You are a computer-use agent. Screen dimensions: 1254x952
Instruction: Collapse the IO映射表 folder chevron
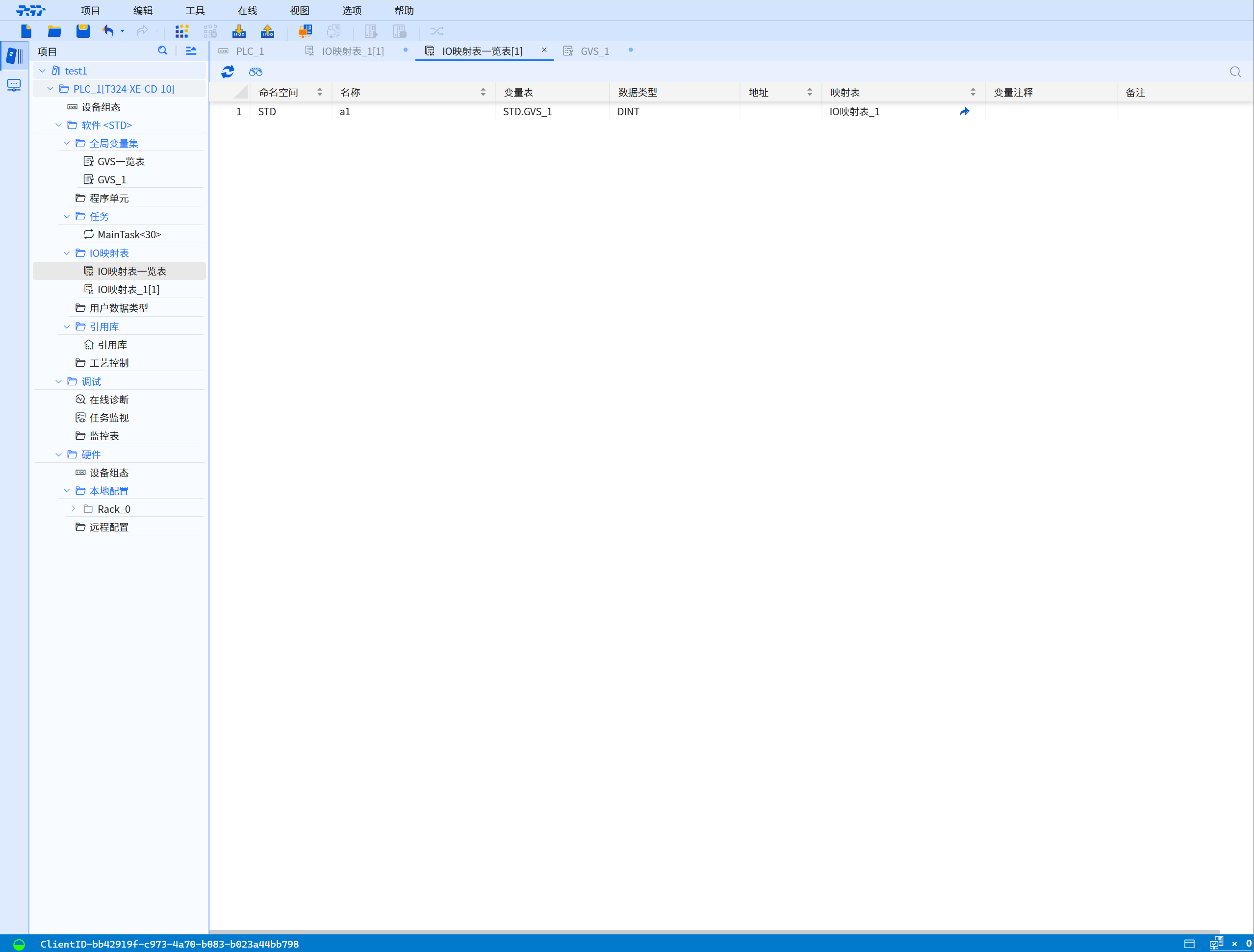66,253
